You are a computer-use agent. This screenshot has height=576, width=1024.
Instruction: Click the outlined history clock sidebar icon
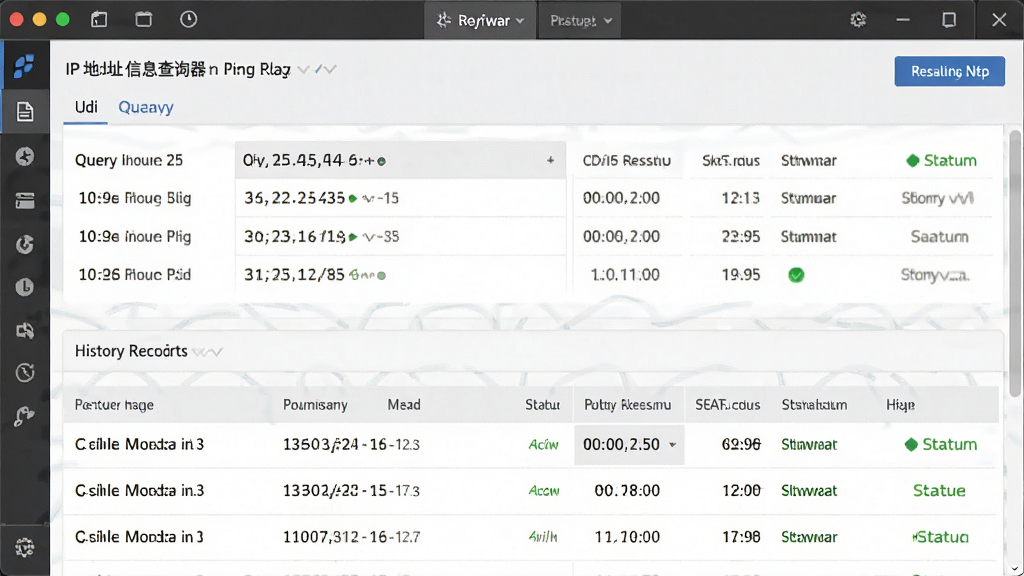(25, 373)
